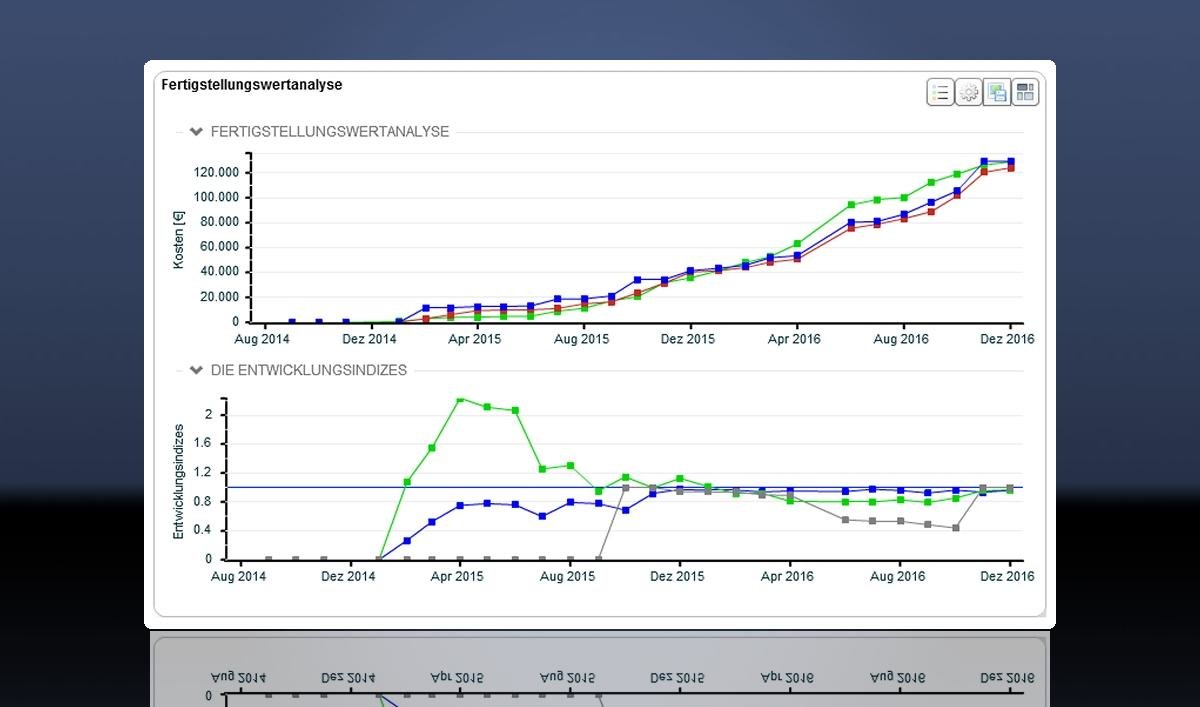Viewport: 1200px width, 707px height.
Task: Click the green peak point in indices chart
Action: tap(460, 398)
